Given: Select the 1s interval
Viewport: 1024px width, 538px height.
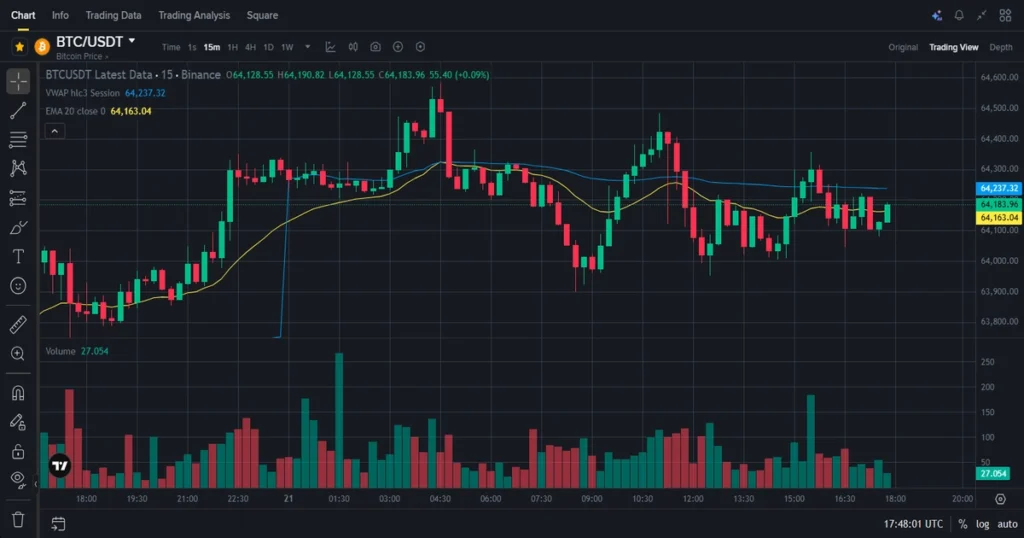Looking at the screenshot, I should pos(192,47).
